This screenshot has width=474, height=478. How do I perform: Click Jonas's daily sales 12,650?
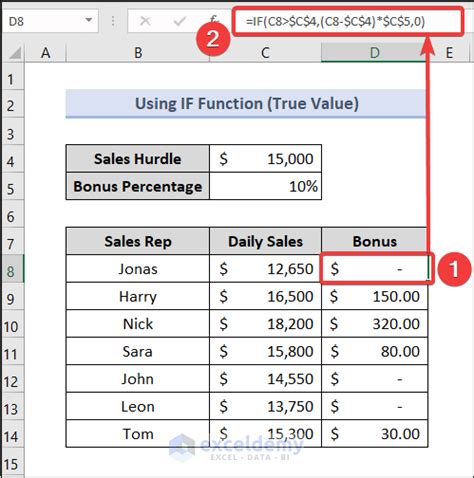[265, 269]
